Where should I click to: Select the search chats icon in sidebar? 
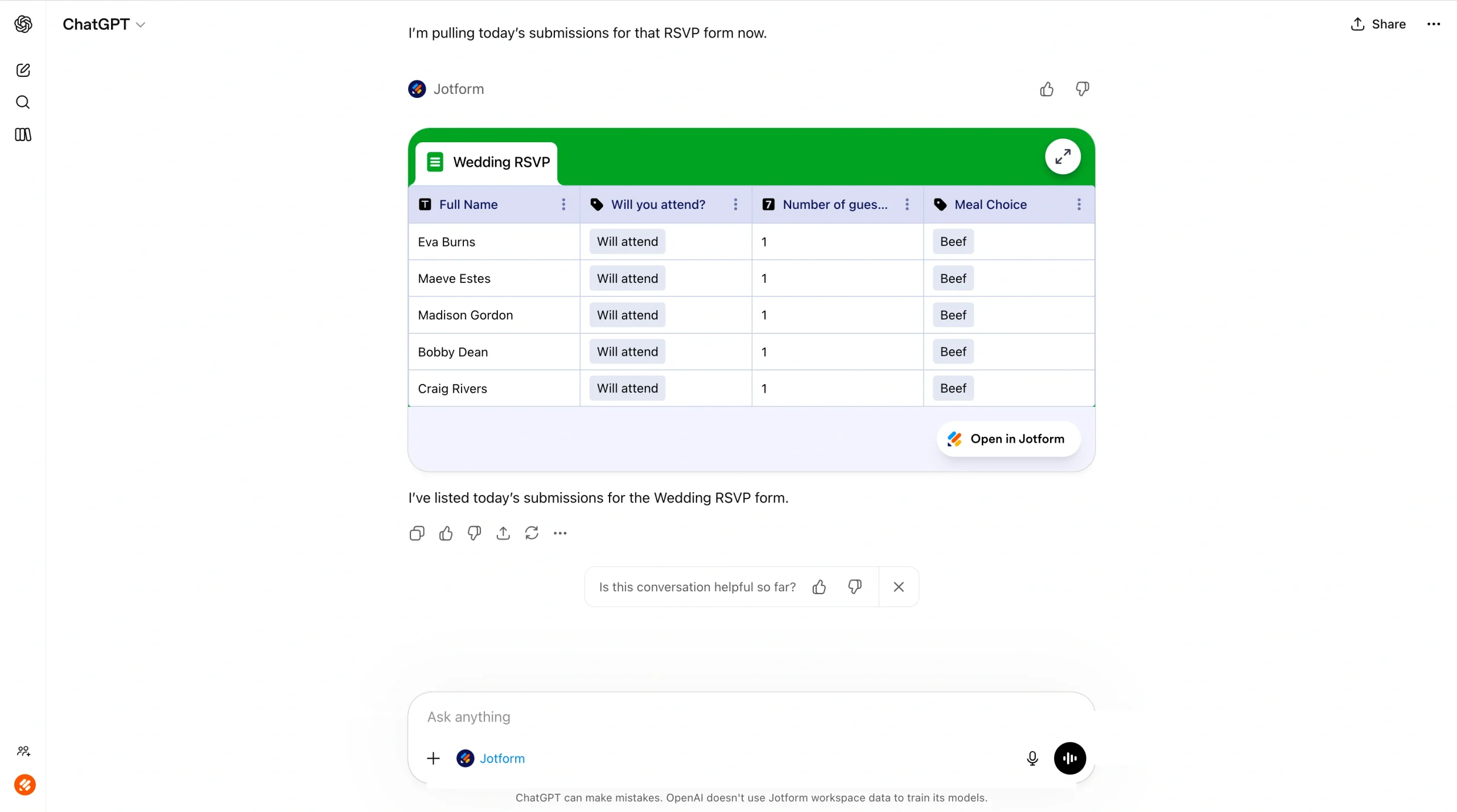pos(23,102)
